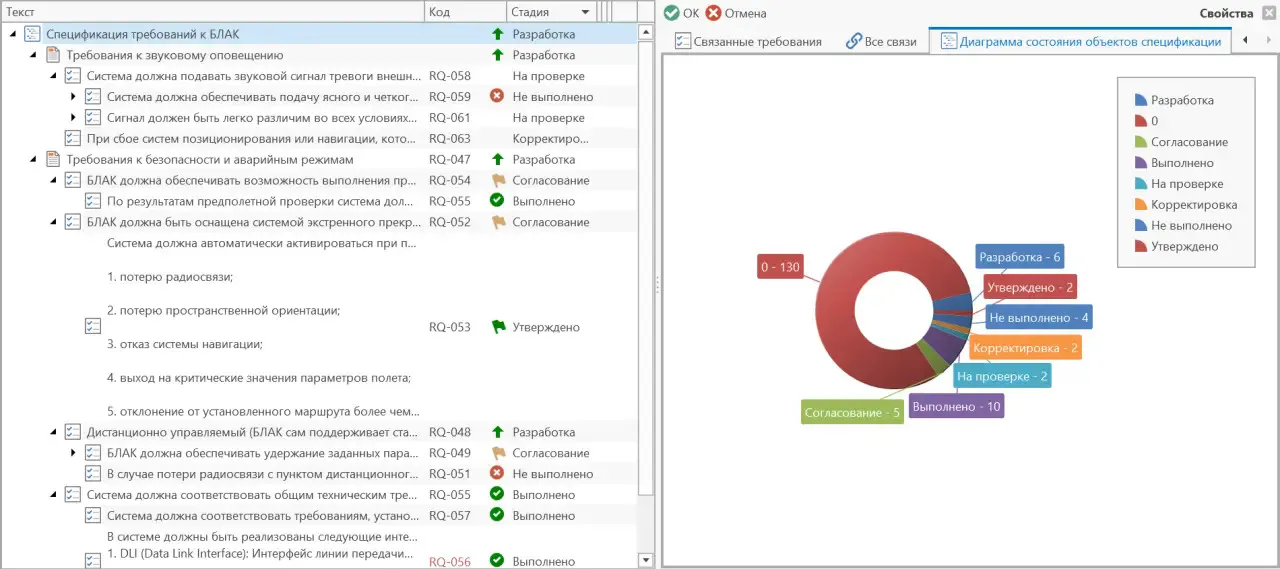Click the green arrow stage icon for RQ-047
1280x569 pixels.
(497, 159)
